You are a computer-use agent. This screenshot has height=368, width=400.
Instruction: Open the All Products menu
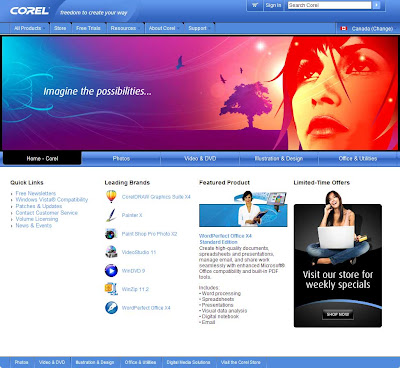tap(29, 28)
